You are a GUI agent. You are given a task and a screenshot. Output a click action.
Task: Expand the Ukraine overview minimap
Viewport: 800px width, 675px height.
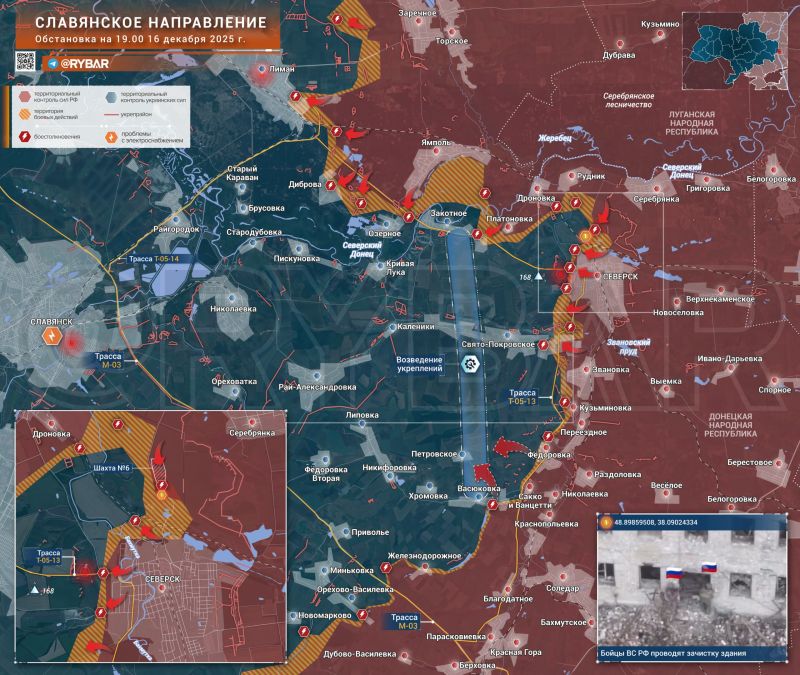pos(737,45)
